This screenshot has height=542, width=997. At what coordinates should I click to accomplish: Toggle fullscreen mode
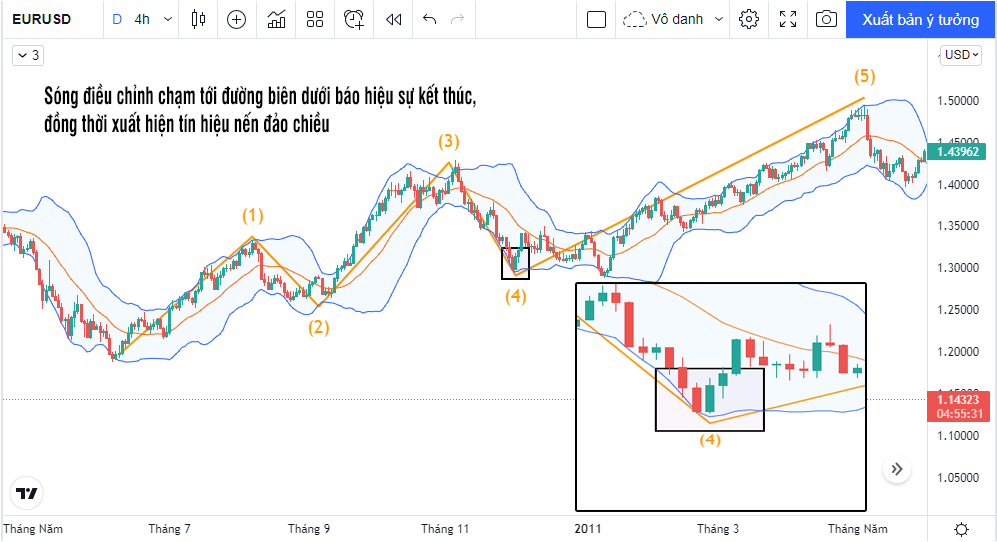tap(788, 19)
